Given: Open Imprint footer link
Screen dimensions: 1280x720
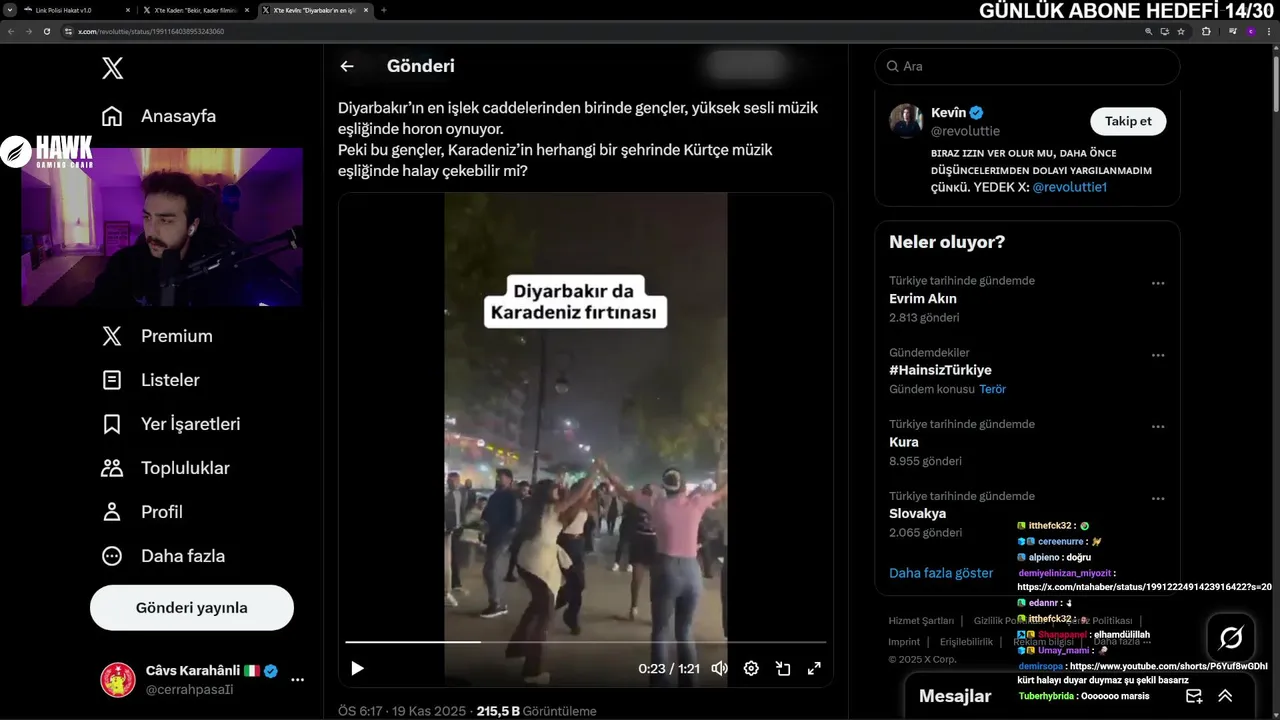Looking at the screenshot, I should point(904,642).
